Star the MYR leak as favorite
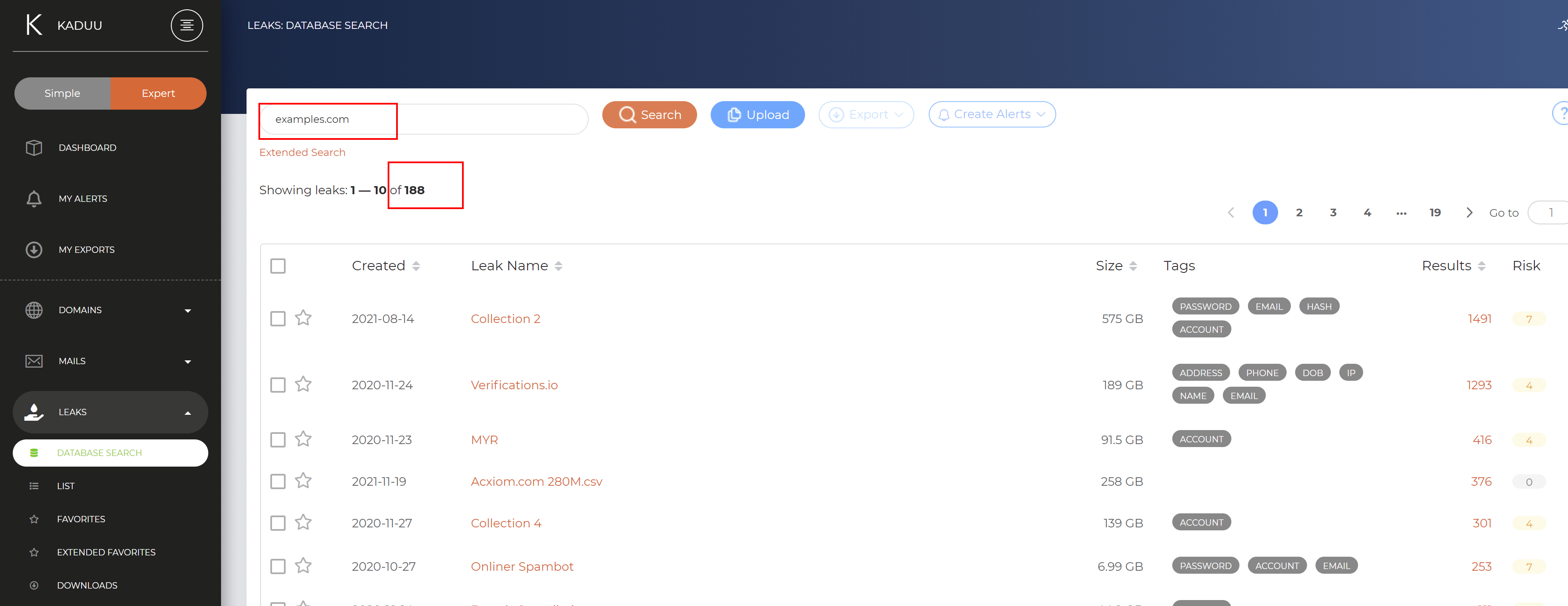Image resolution: width=1568 pixels, height=606 pixels. (303, 439)
